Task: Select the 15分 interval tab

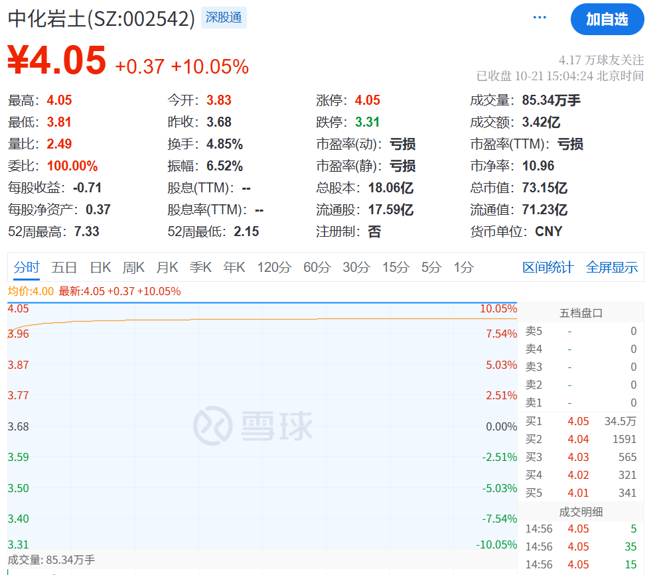Action: tap(396, 267)
